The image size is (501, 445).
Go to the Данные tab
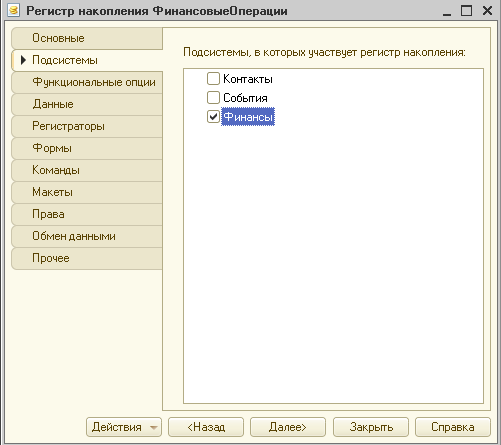[87, 104]
